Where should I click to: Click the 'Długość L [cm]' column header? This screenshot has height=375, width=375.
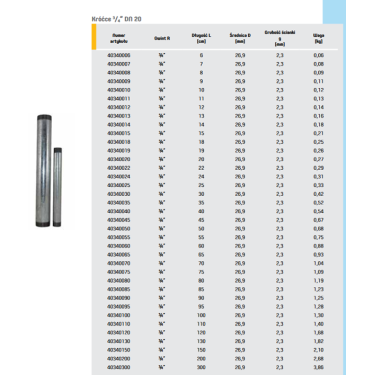201,38
